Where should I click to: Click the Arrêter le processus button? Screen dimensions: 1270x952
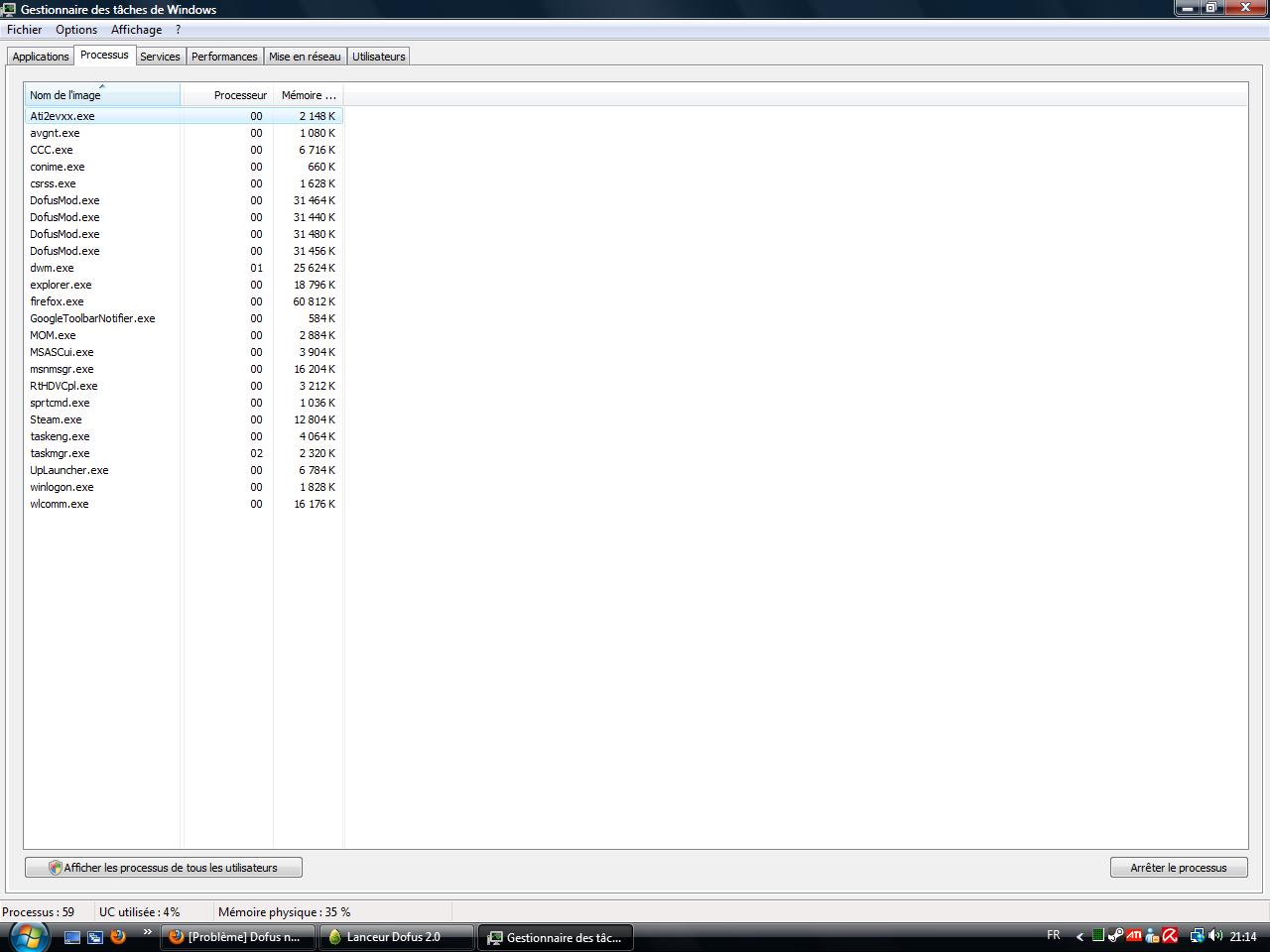1179,868
